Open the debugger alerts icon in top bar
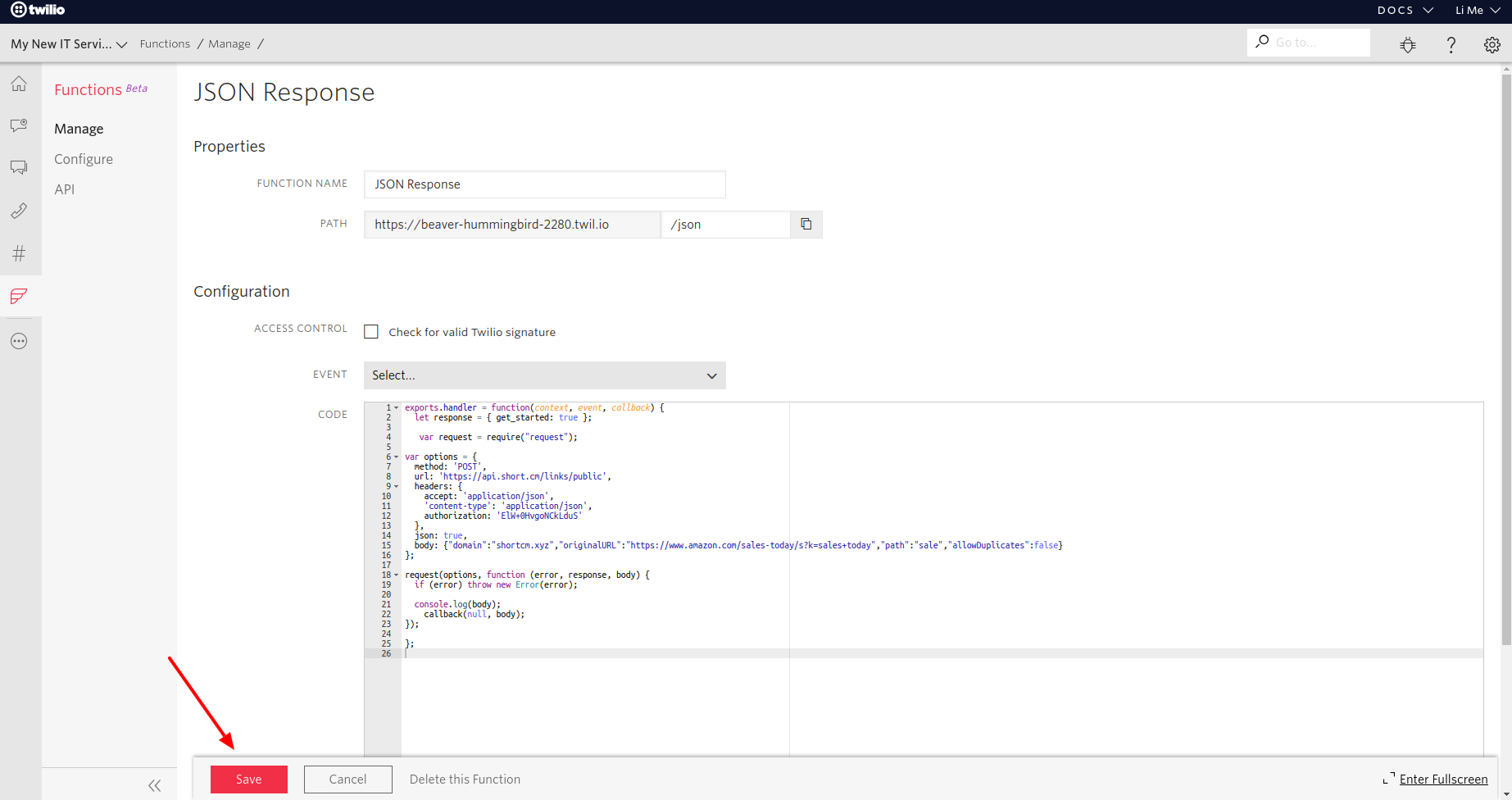 tap(1408, 44)
